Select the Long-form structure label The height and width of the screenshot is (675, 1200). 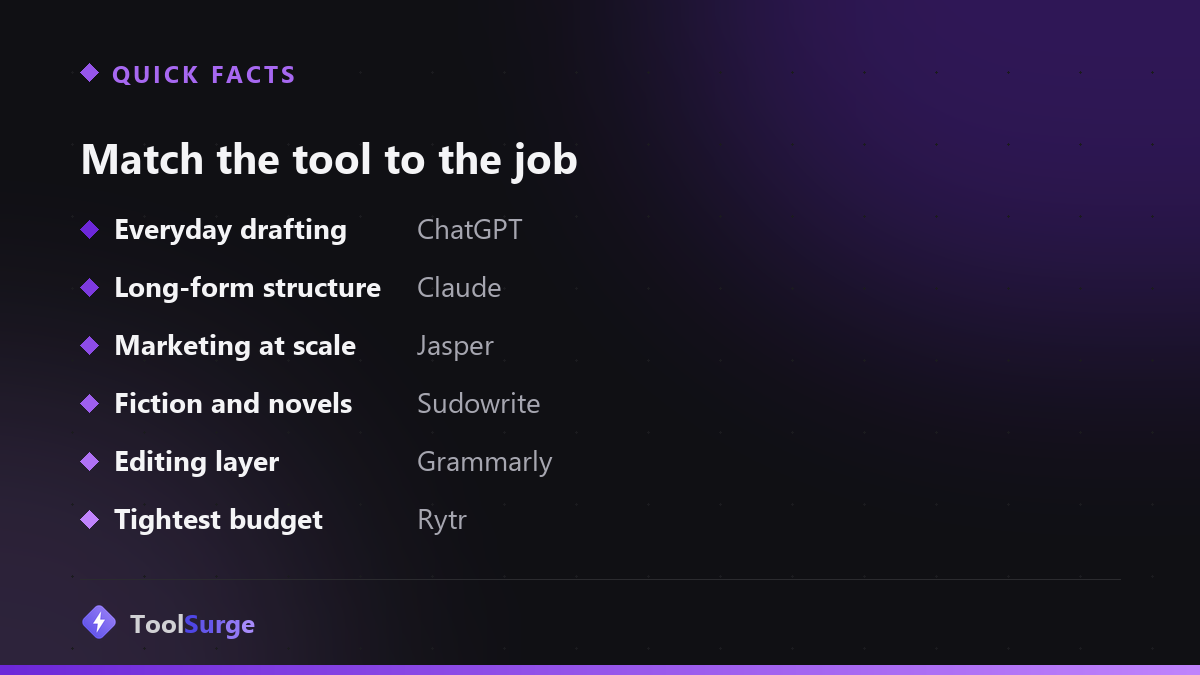coord(247,288)
